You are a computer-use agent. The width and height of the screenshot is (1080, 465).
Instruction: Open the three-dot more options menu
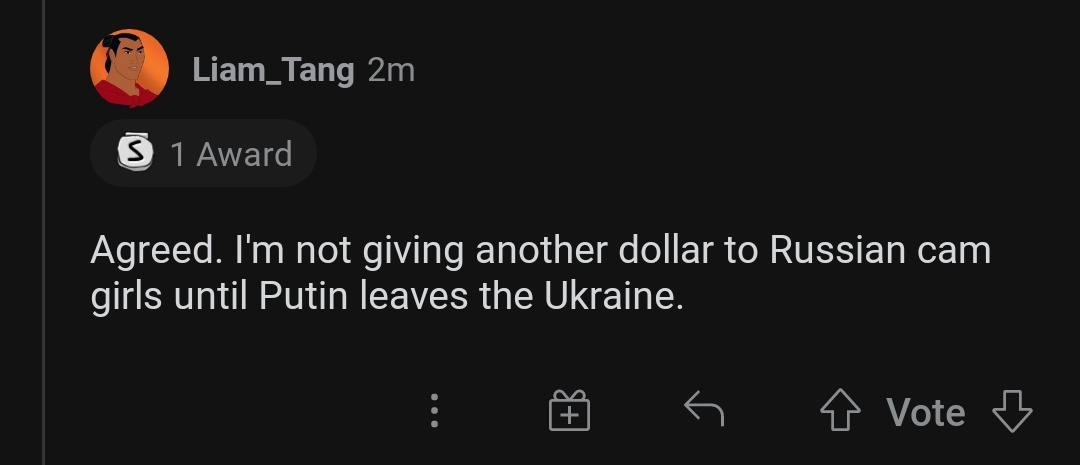point(434,410)
